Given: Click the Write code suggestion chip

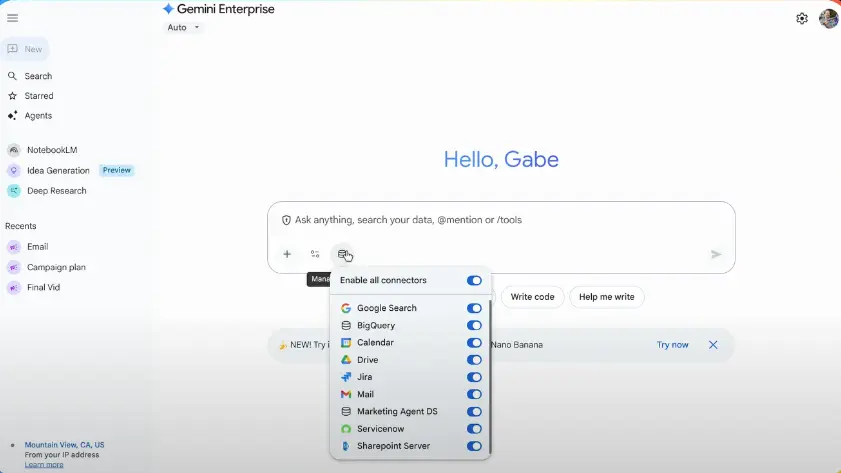Looking at the screenshot, I should coord(532,297).
